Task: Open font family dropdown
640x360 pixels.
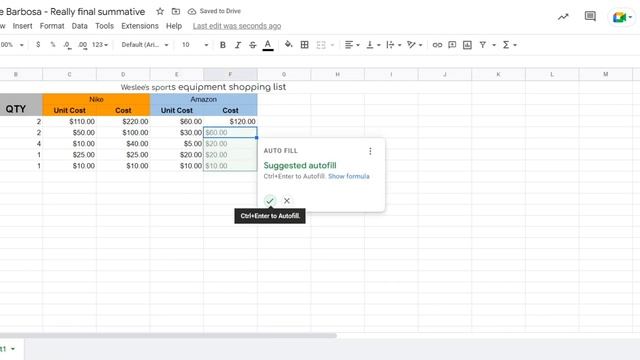Action: click(x=144, y=45)
